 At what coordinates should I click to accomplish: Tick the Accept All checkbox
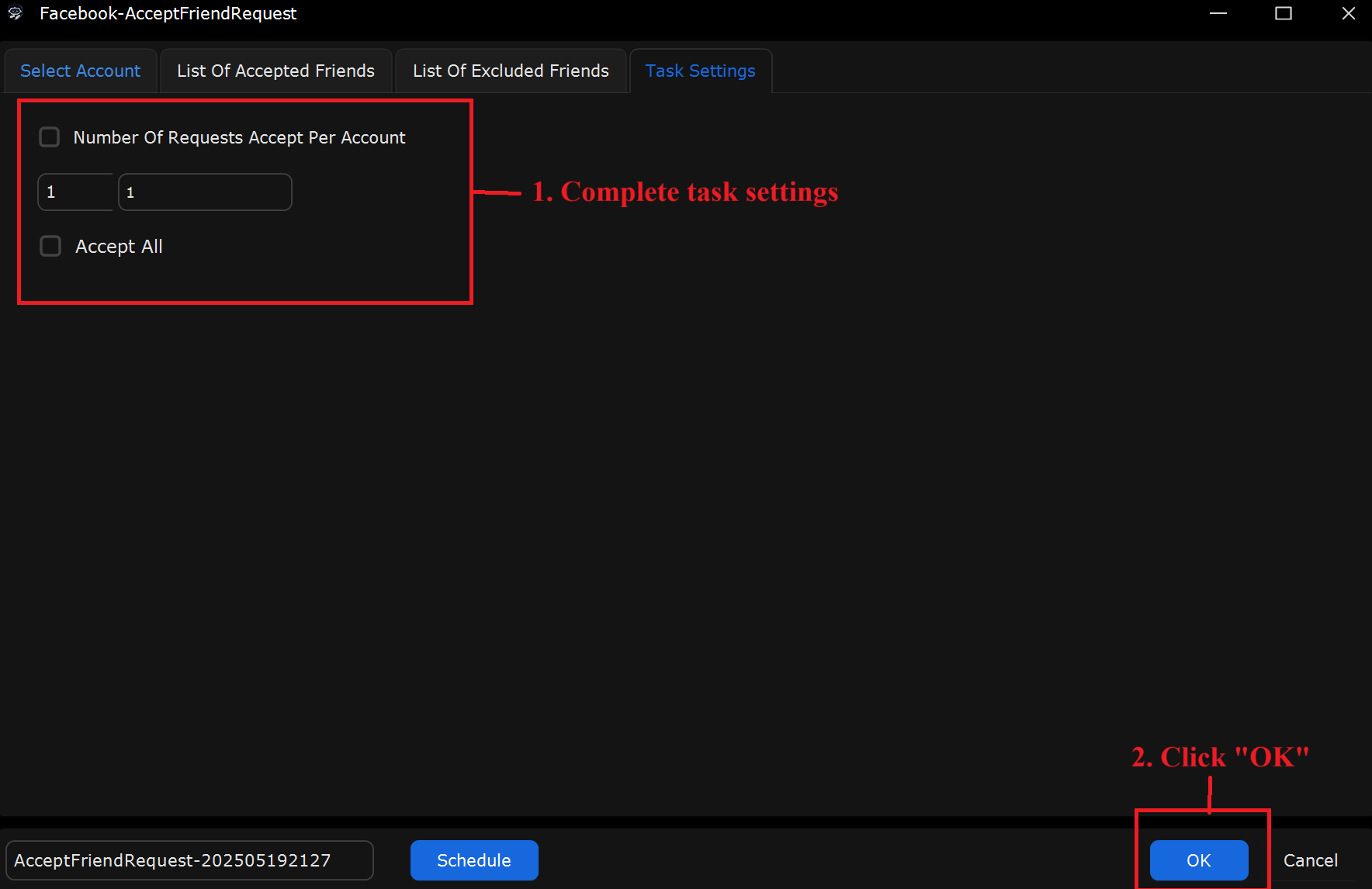click(x=50, y=246)
